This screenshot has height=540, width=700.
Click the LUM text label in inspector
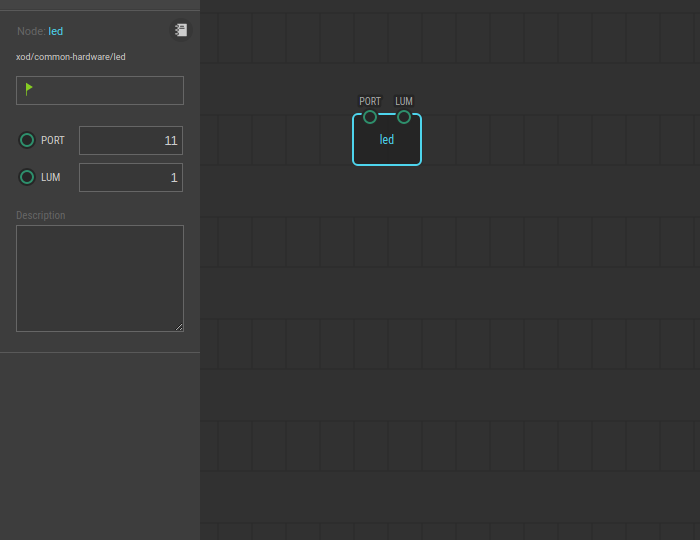pyautogui.click(x=51, y=178)
